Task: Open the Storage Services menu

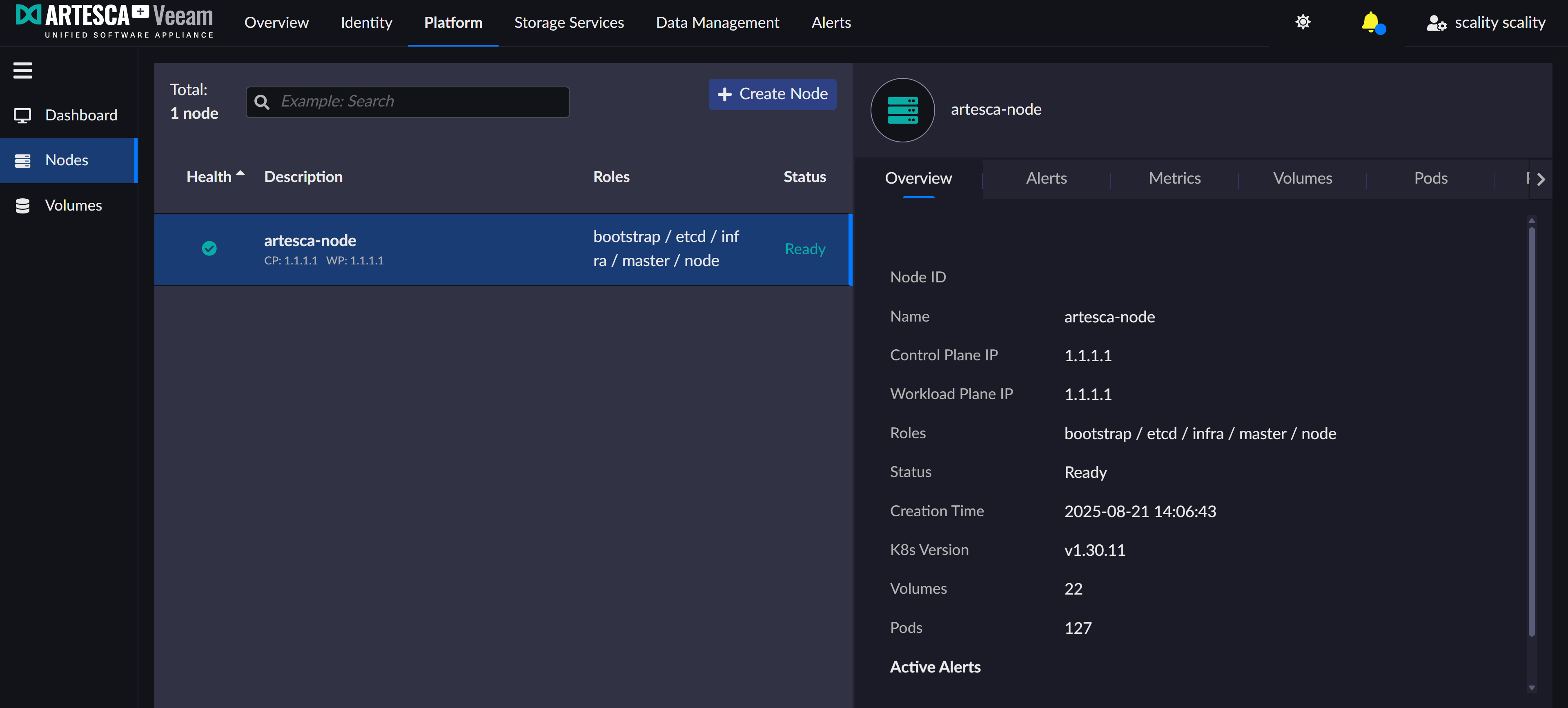Action: pyautogui.click(x=568, y=22)
